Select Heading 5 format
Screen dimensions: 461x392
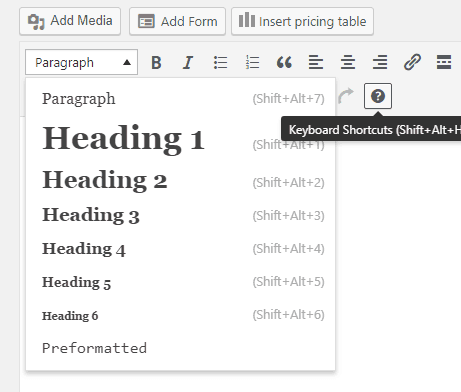[180, 282]
